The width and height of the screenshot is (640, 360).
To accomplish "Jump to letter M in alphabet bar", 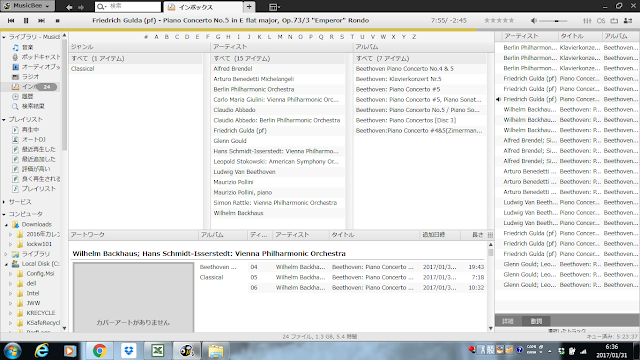I will (280, 37).
